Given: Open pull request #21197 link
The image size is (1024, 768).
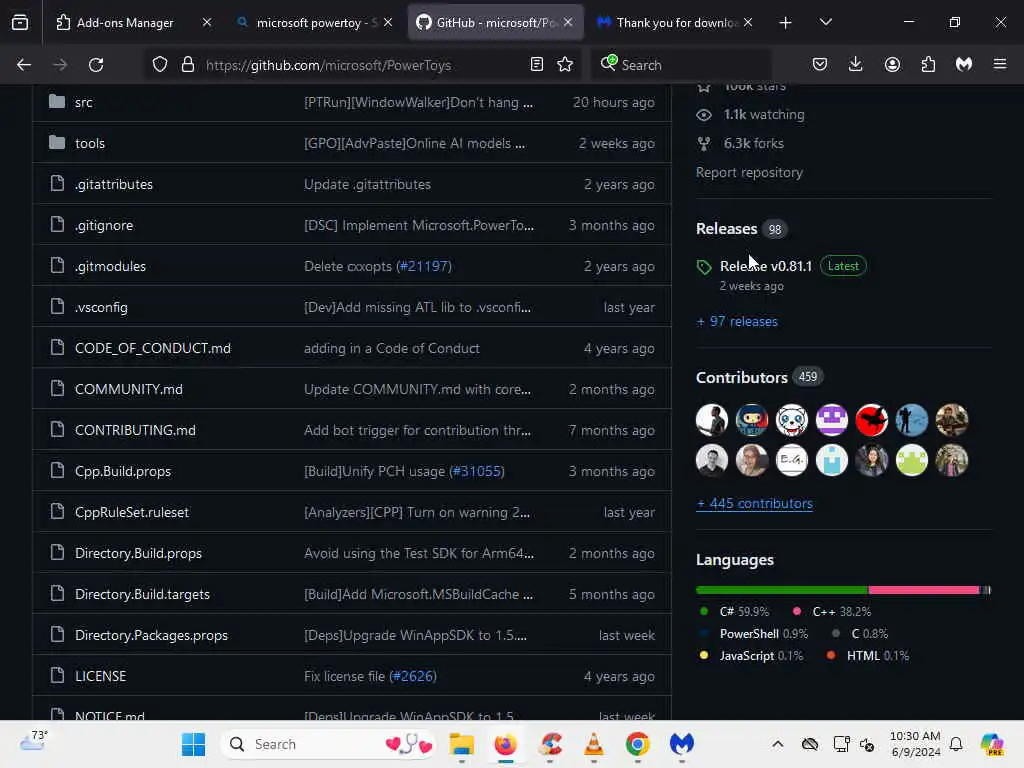Looking at the screenshot, I should click(423, 266).
